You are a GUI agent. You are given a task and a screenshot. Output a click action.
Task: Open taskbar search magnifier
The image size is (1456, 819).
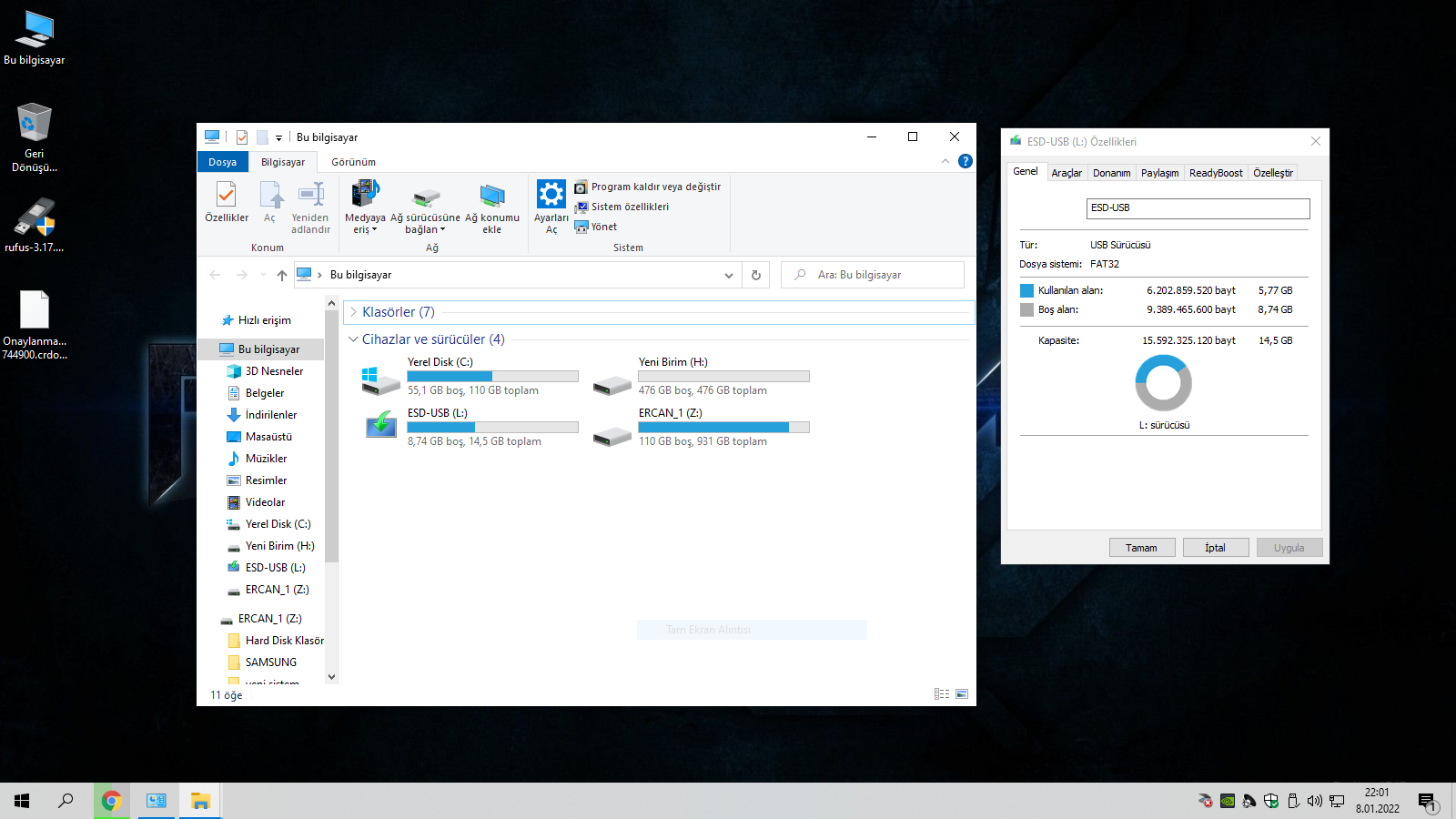coord(66,801)
